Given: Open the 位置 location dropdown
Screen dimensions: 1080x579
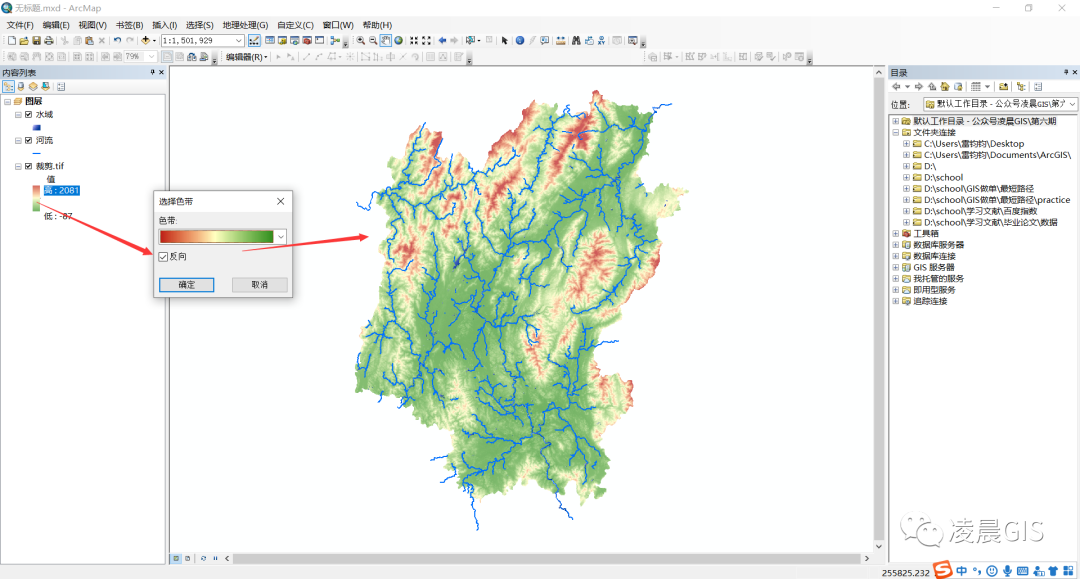Looking at the screenshot, I should (x=1072, y=104).
